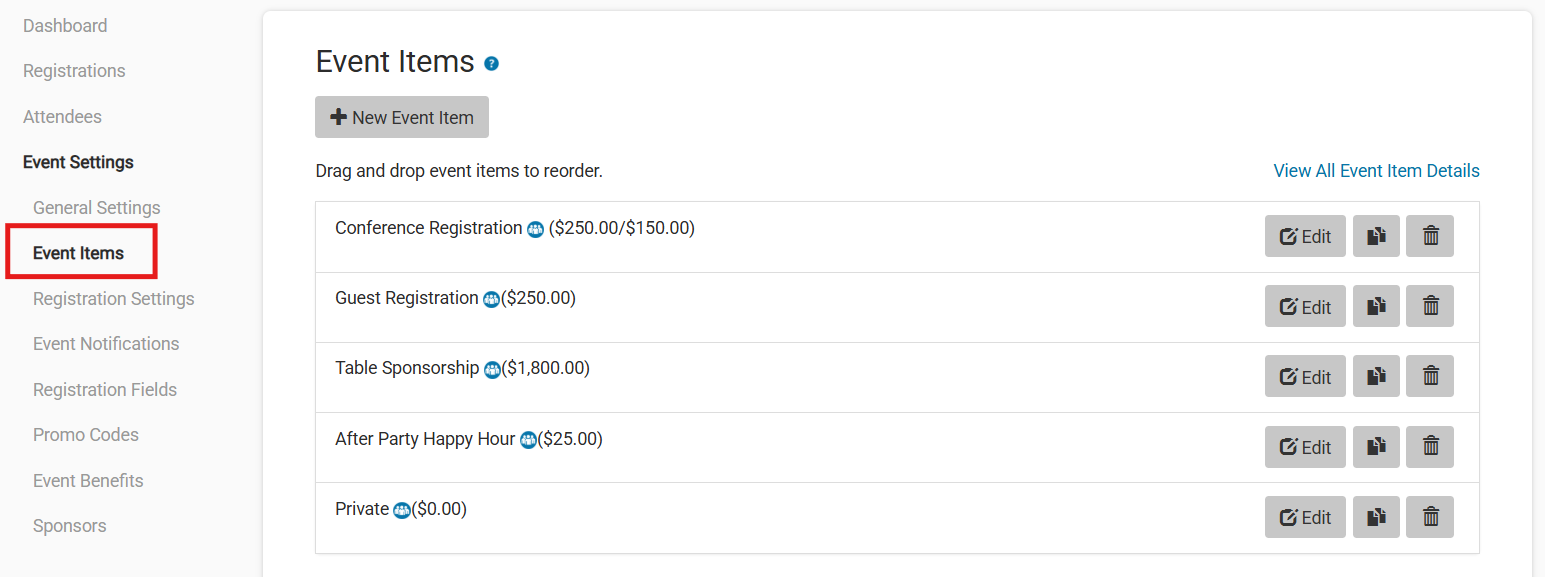Viewport: 1545px width, 577px height.
Task: Open View All Event Item Details link
Action: (1376, 171)
